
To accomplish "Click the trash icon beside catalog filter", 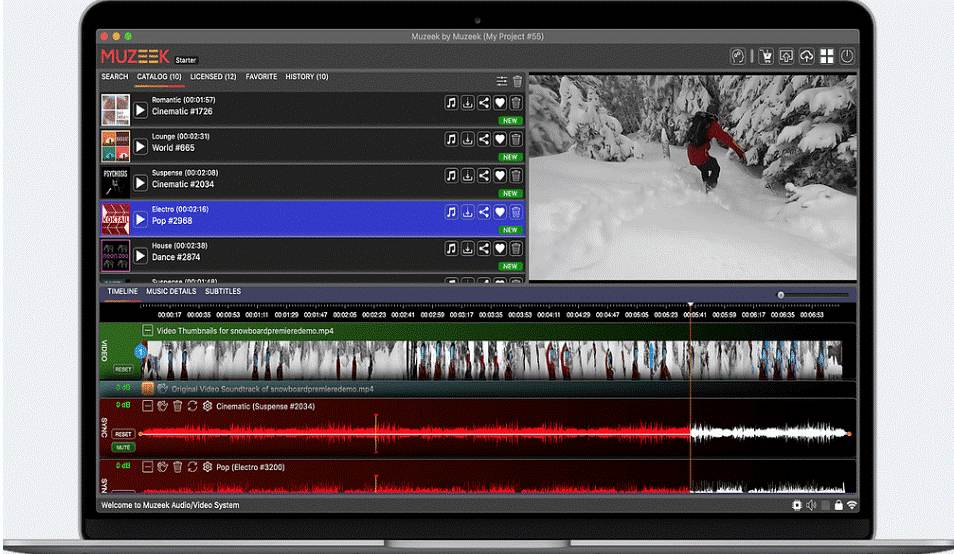I will [517, 81].
